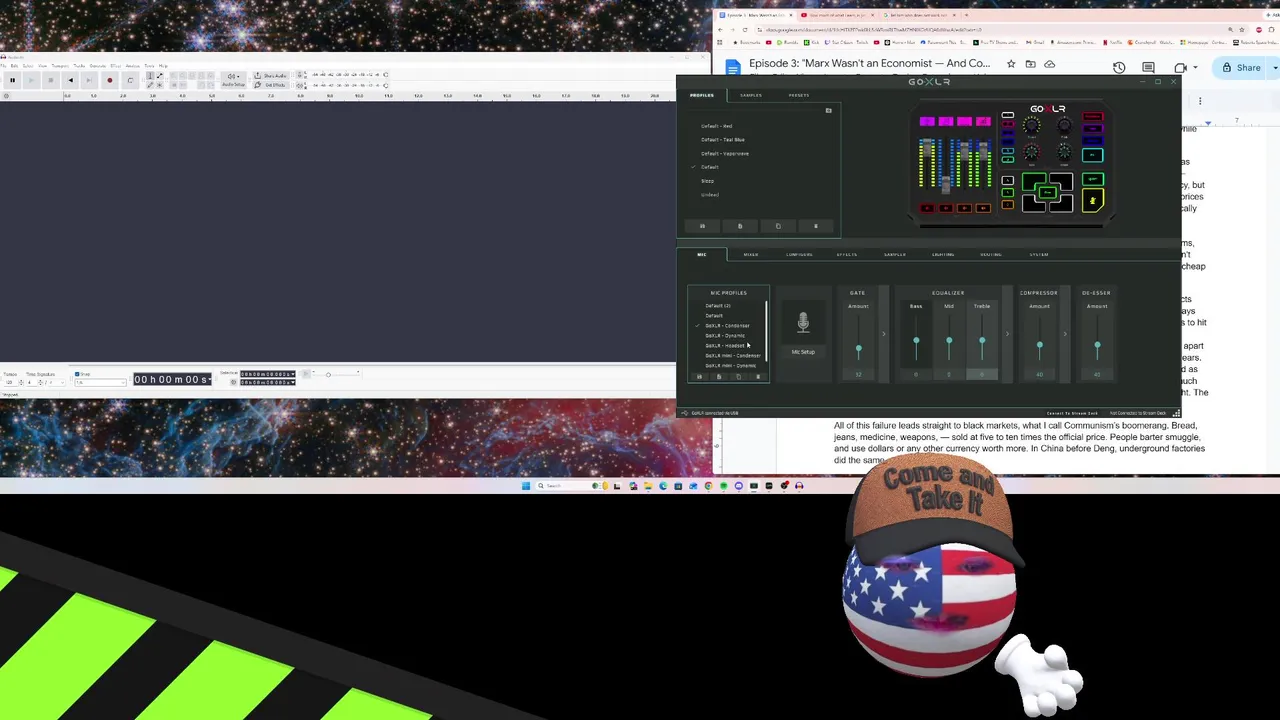
Task: Open GoXLR Sampler tab
Action: 895,254
